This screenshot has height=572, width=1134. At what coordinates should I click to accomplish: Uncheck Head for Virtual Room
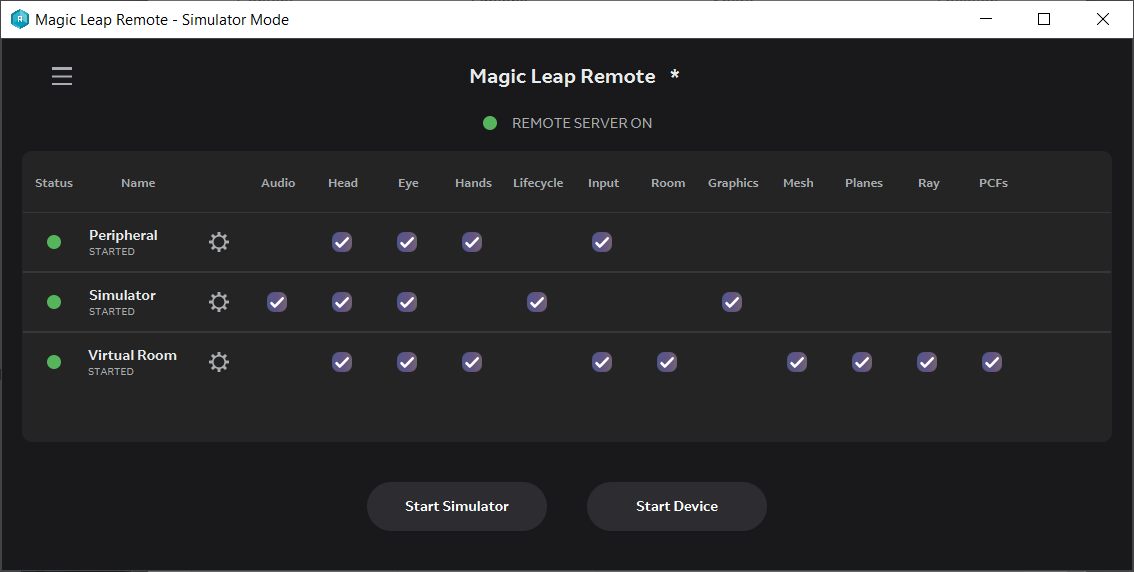pos(342,362)
